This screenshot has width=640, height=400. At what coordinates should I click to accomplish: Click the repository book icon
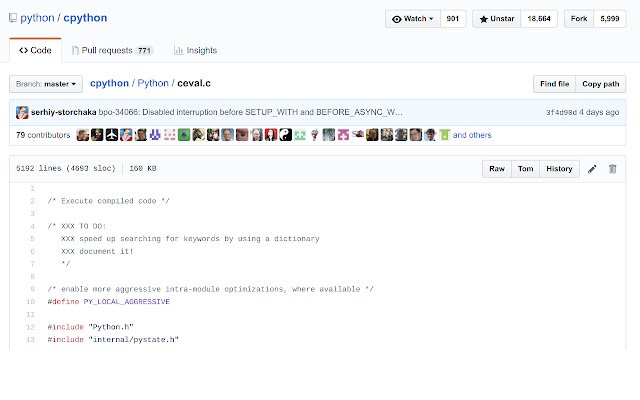pyautogui.click(x=13, y=18)
